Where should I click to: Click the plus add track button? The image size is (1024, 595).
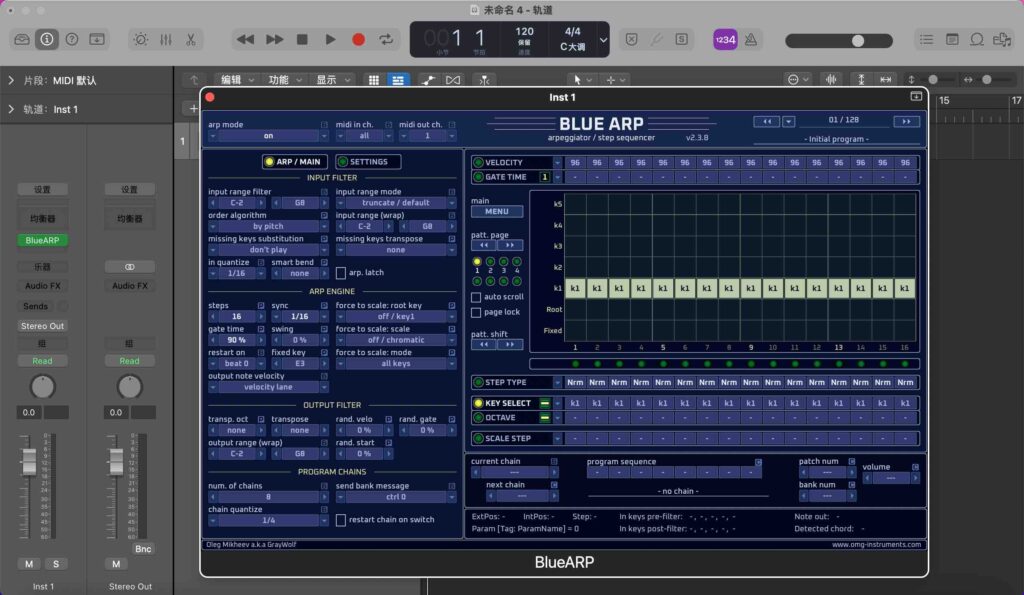[193, 108]
